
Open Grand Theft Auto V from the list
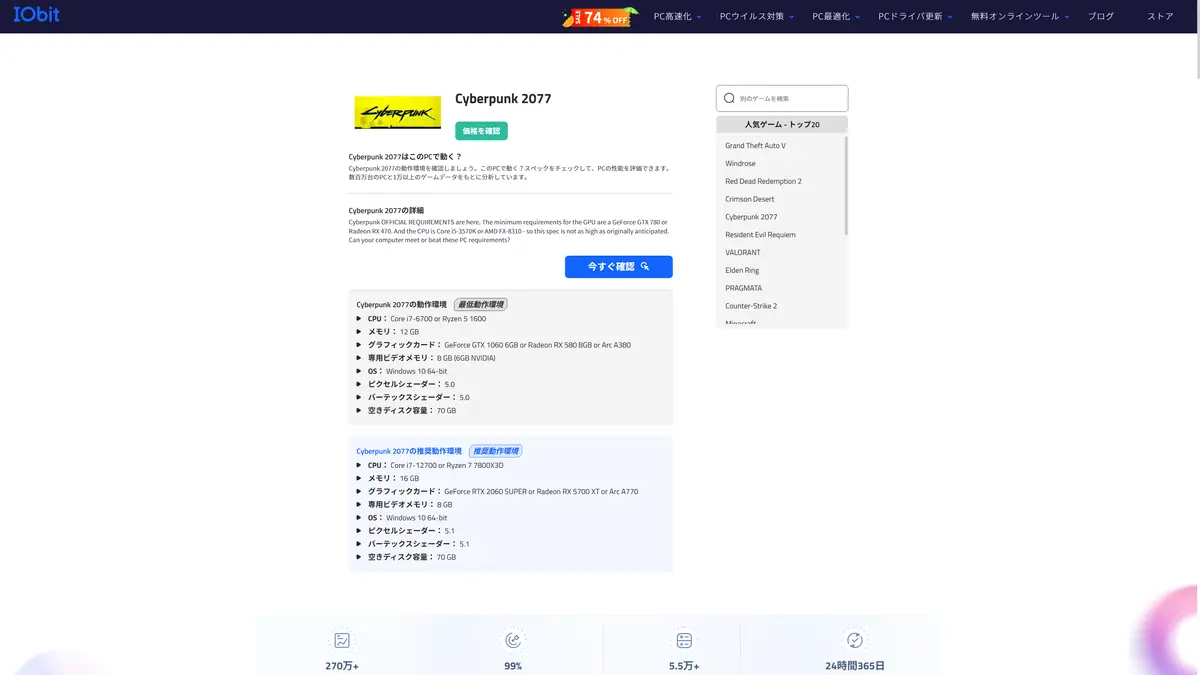pos(755,146)
